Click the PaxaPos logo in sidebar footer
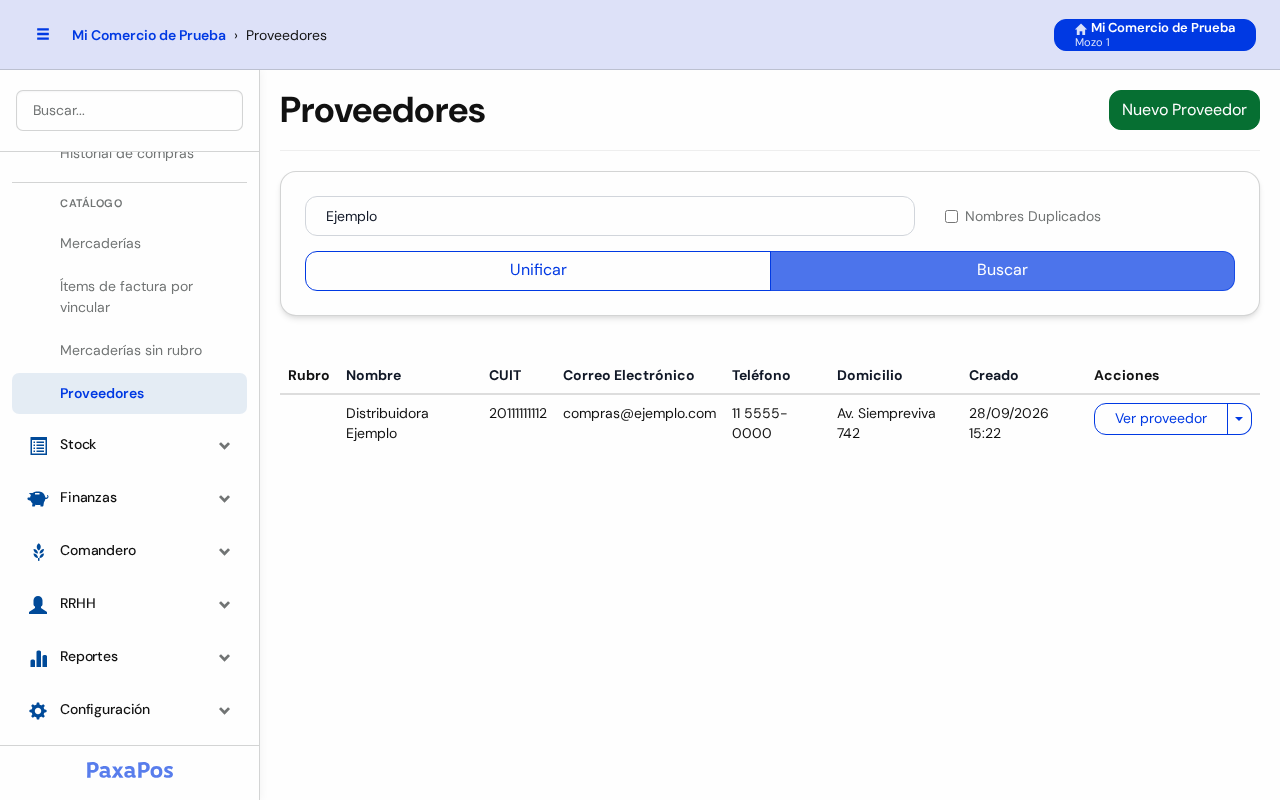 click(130, 770)
